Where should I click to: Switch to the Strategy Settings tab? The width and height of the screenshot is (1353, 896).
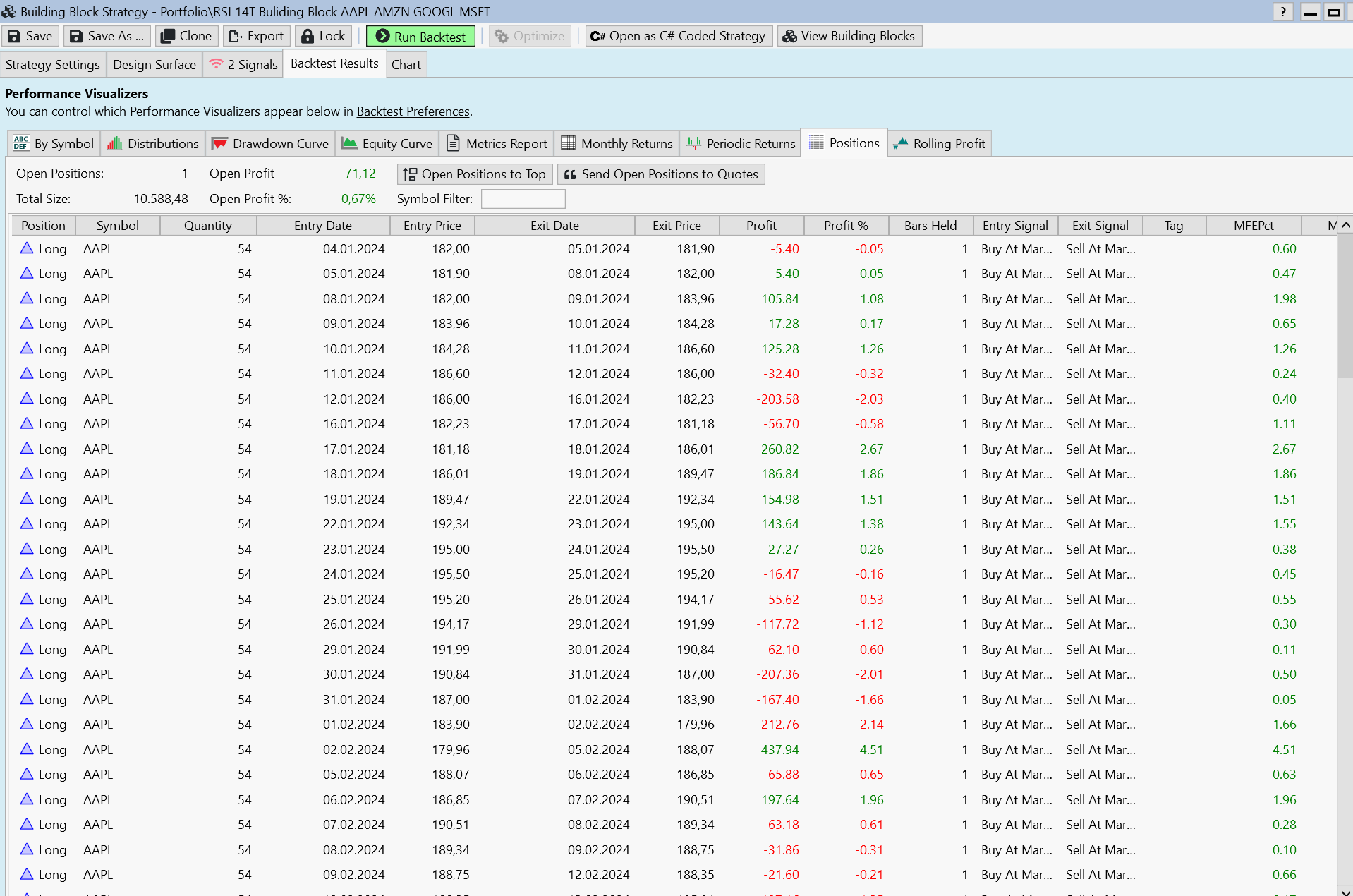click(x=53, y=64)
